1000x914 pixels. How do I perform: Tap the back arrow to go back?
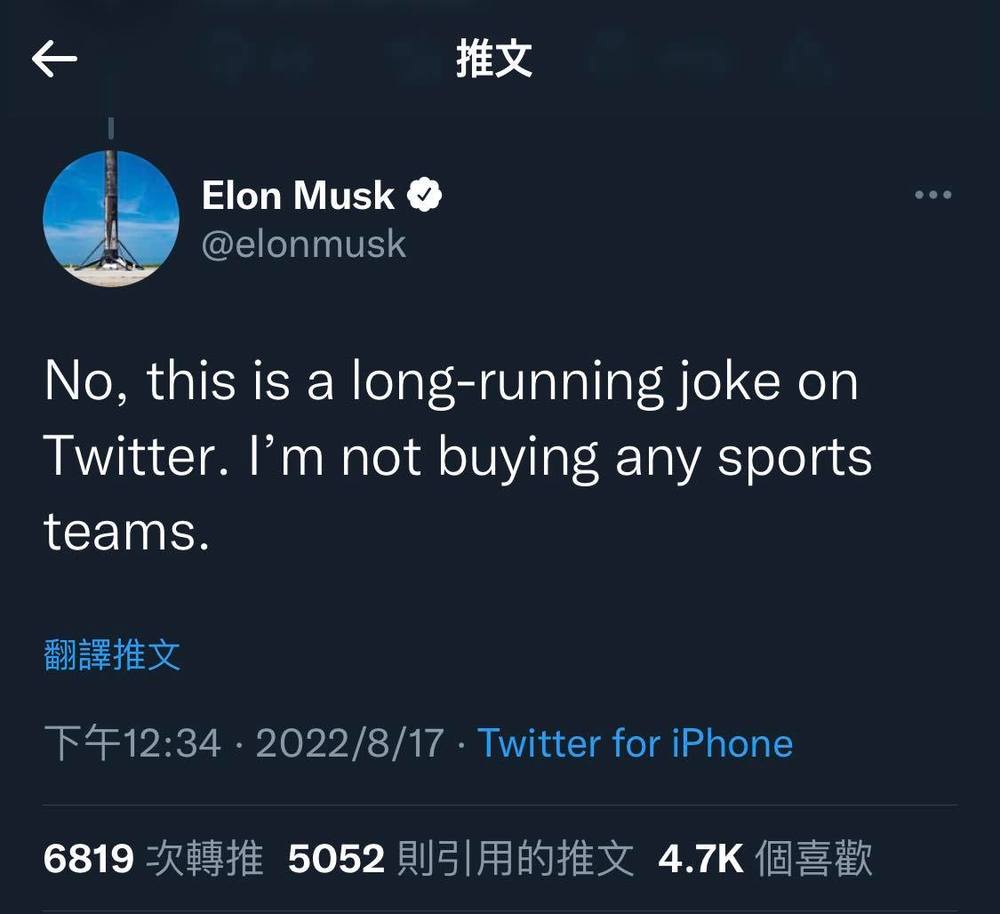pos(52,59)
